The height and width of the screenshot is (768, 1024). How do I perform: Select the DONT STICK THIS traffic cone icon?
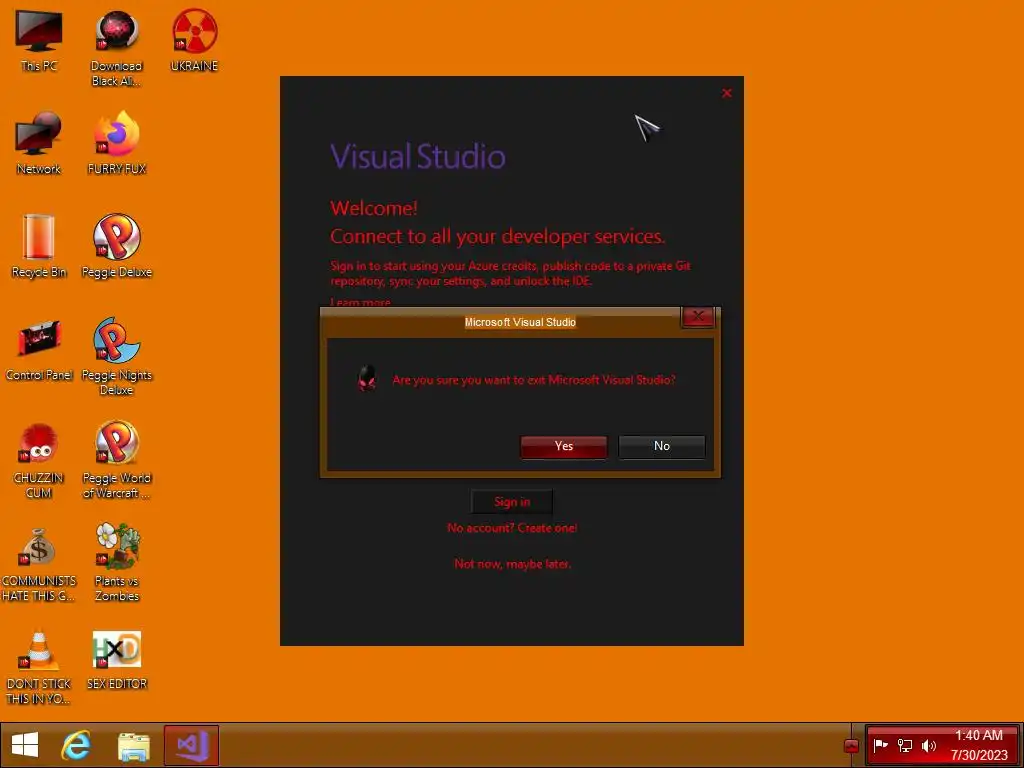pos(39,667)
